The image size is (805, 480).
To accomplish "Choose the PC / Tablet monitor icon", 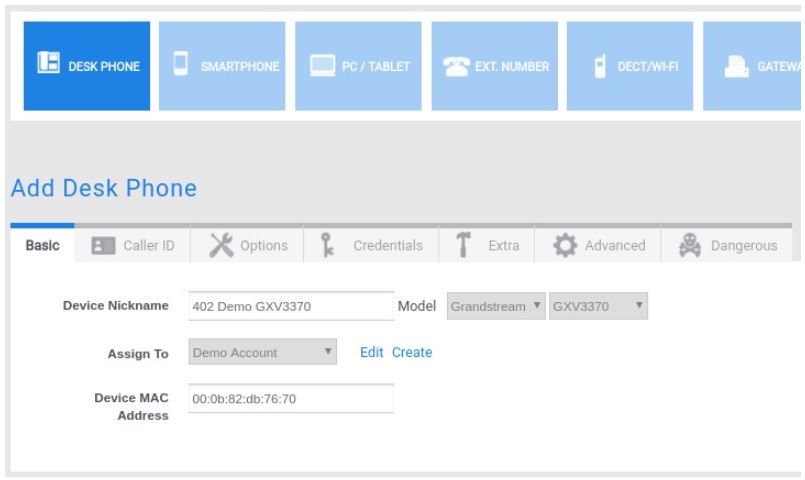I will [320, 67].
